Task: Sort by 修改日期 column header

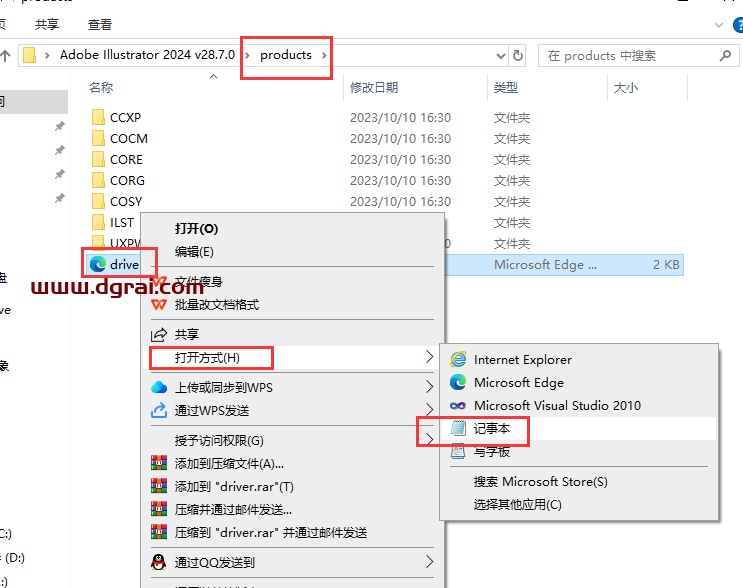Action: point(374,87)
